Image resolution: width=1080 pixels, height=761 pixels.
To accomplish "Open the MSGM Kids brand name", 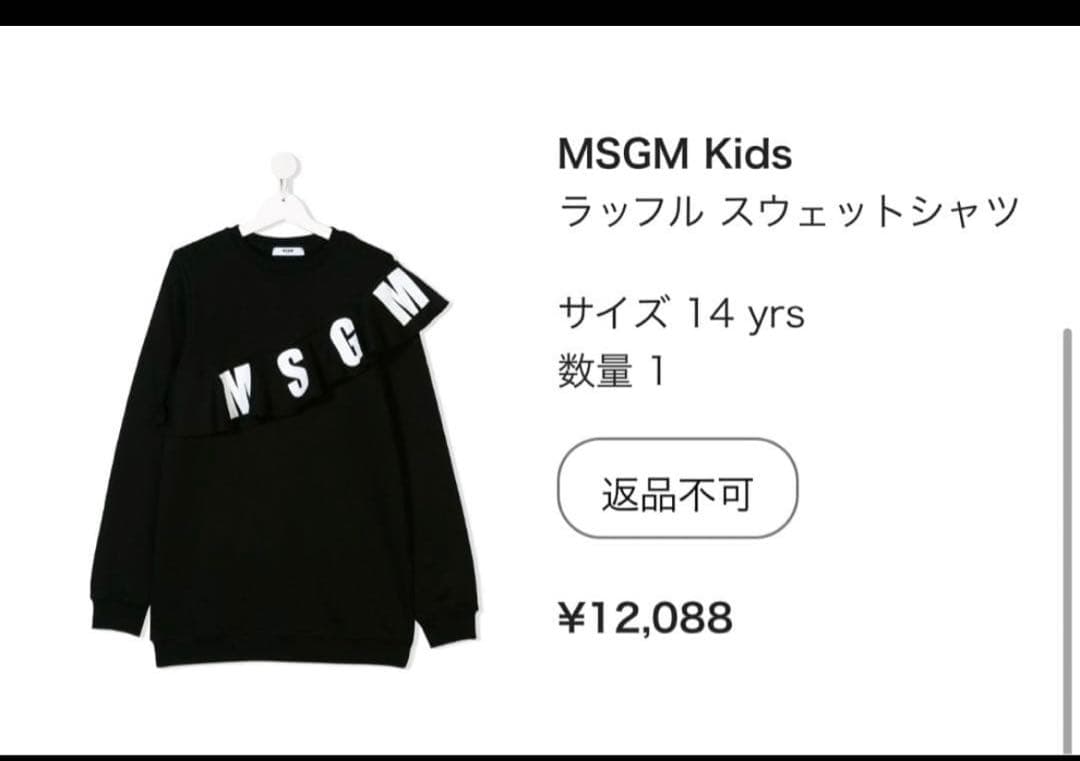I will [675, 153].
